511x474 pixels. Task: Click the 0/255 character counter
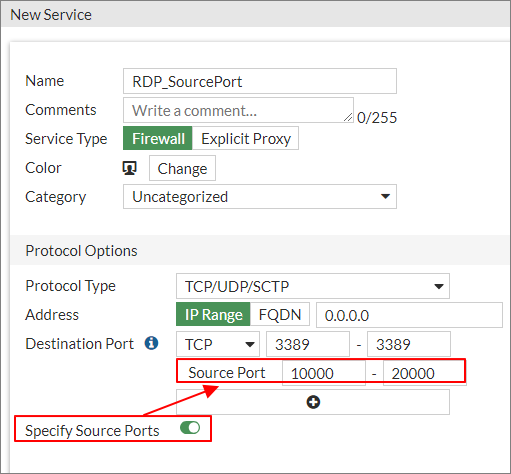tap(377, 118)
